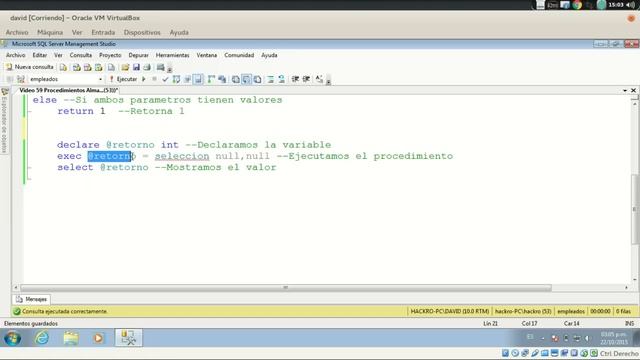Open SSMS Ayuda menu
Viewport: 640px width, 360px height.
[269, 55]
